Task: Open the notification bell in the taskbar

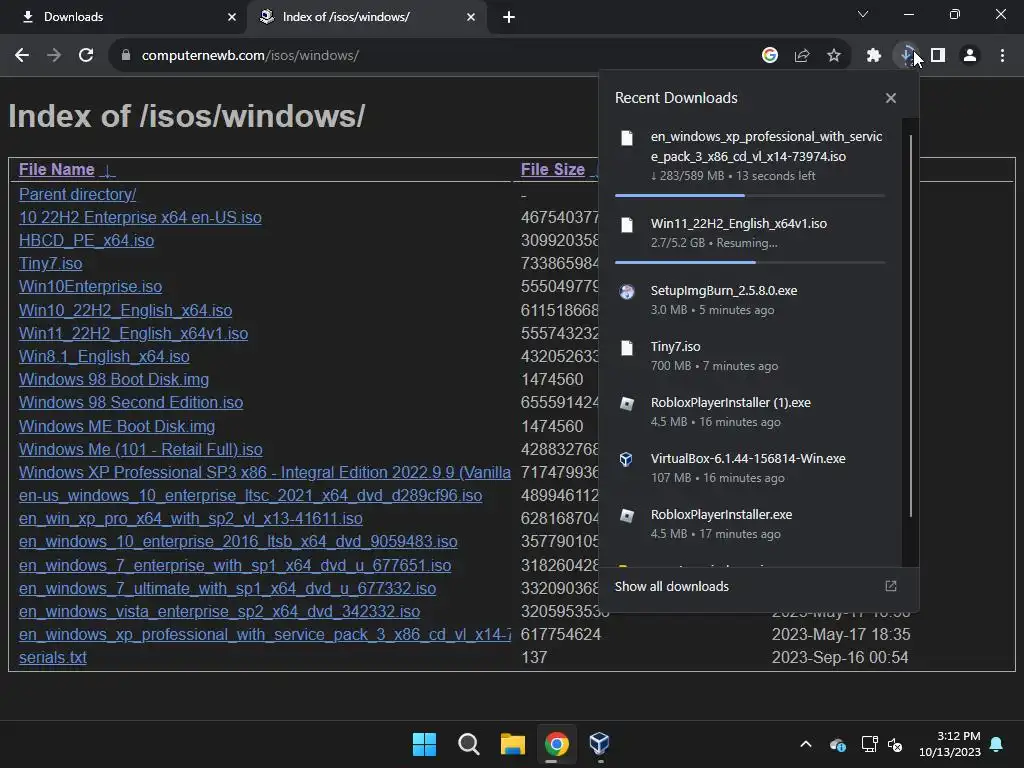Action: coord(997,744)
